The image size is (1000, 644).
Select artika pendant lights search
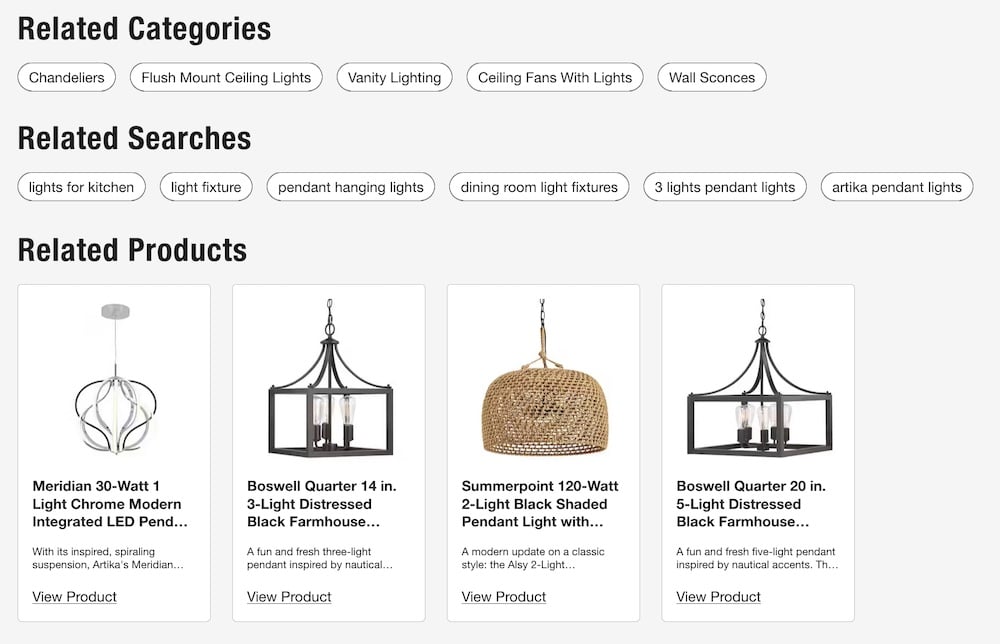point(896,187)
